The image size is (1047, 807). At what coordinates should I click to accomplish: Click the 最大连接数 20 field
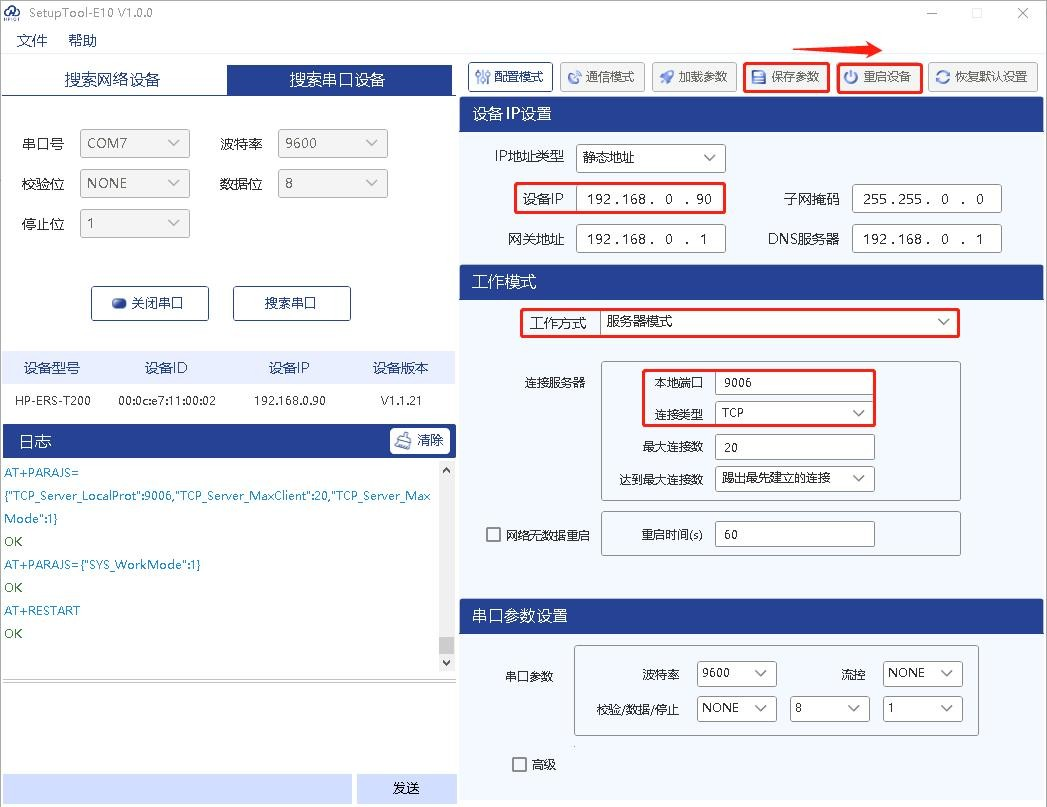[x=794, y=447]
